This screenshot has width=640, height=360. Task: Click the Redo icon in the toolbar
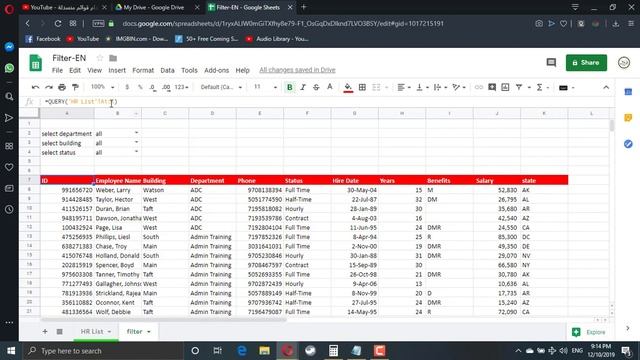(49, 87)
